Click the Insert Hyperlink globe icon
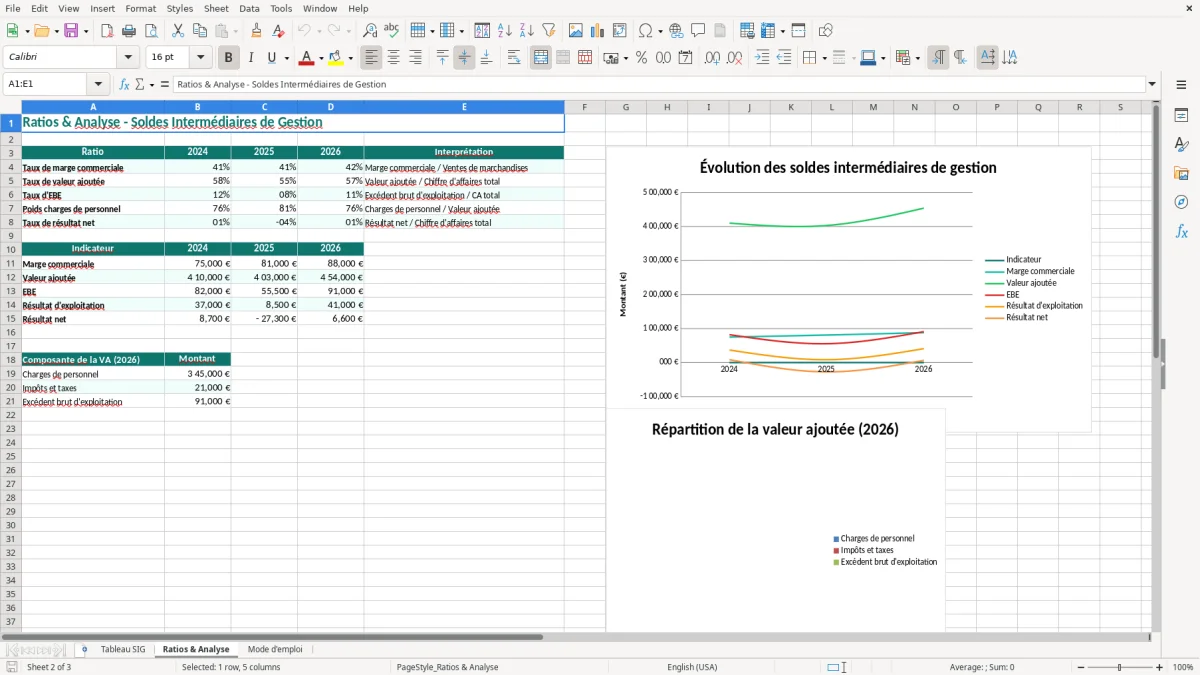1200x675 pixels. pyautogui.click(x=676, y=31)
